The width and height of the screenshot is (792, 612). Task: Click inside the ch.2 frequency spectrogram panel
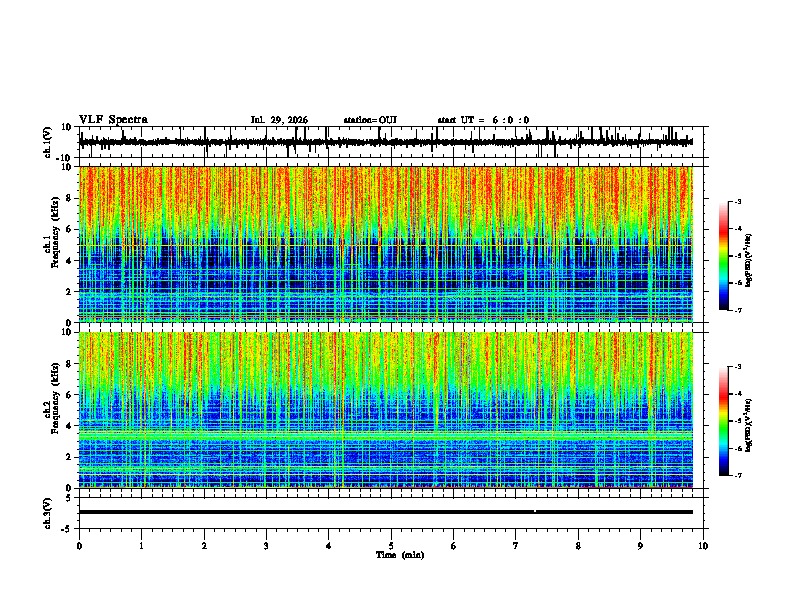tap(386, 410)
